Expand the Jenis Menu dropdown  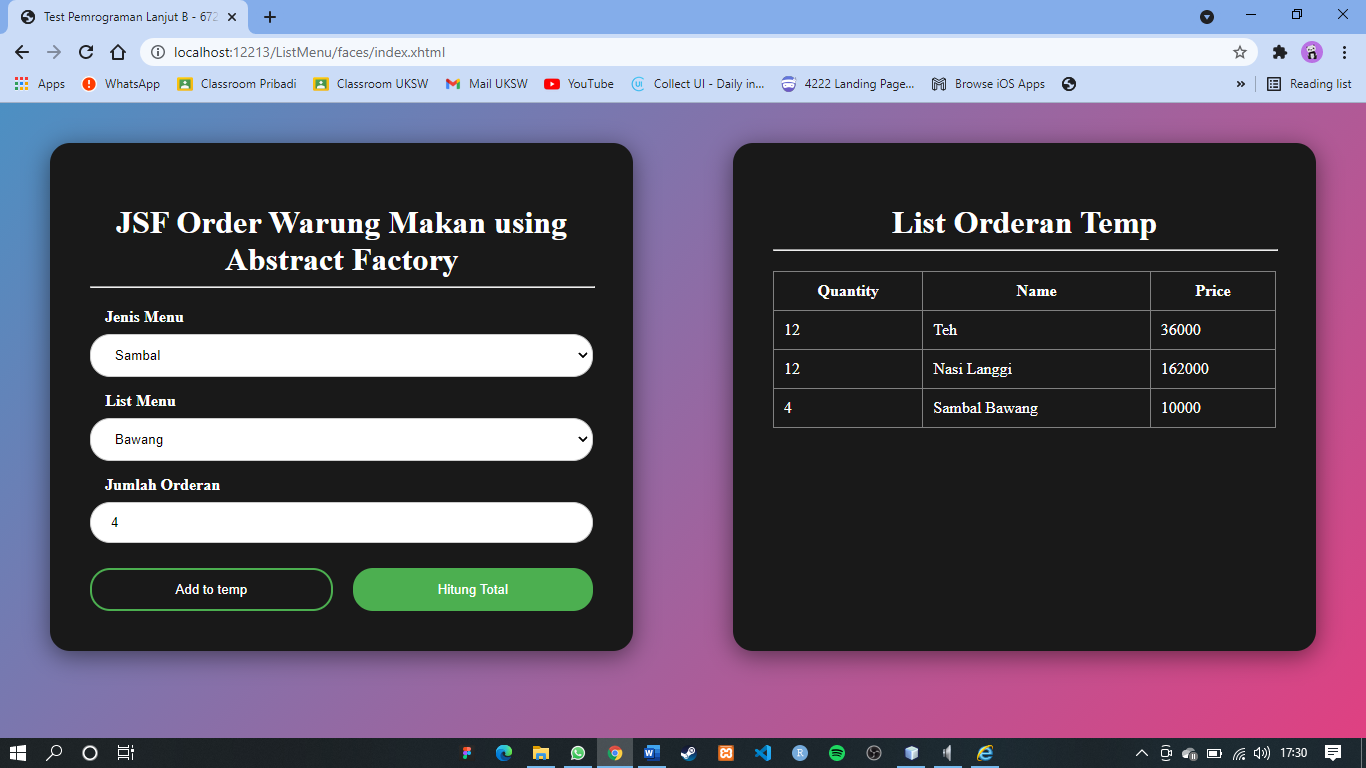coord(341,355)
